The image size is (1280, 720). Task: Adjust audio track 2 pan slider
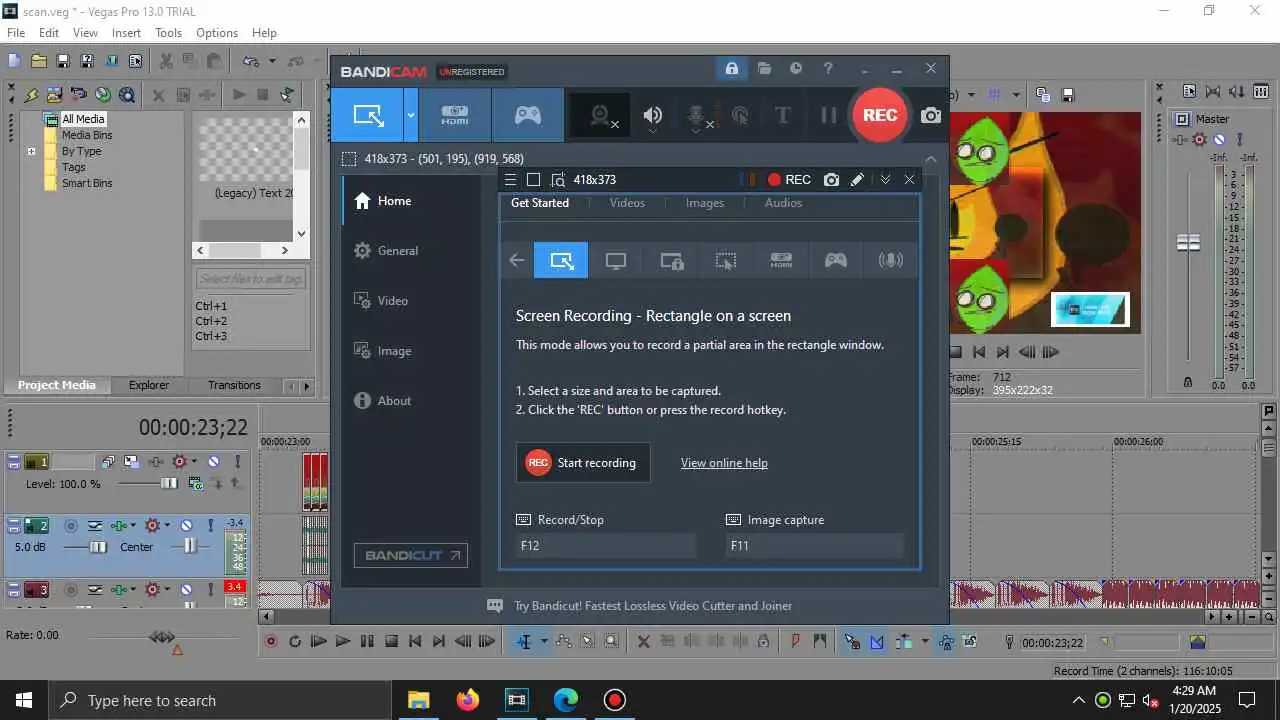point(189,546)
